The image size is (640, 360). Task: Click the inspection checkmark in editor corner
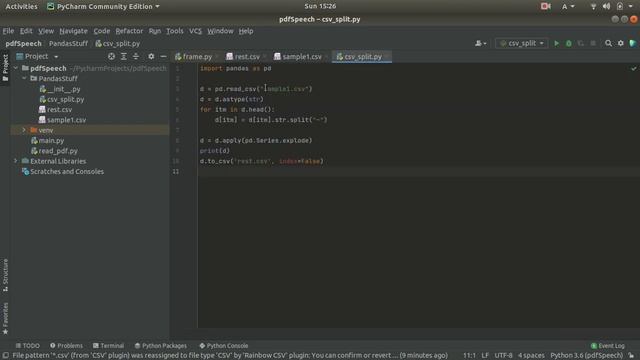click(x=633, y=69)
